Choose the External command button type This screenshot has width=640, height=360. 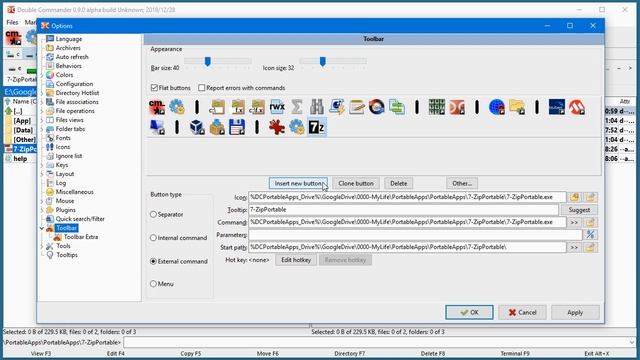[153, 261]
